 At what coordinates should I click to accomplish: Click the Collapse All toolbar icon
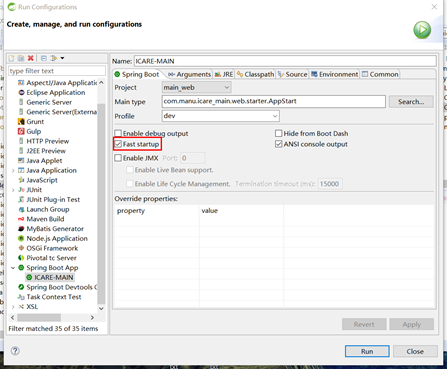pyautogui.click(x=44, y=58)
